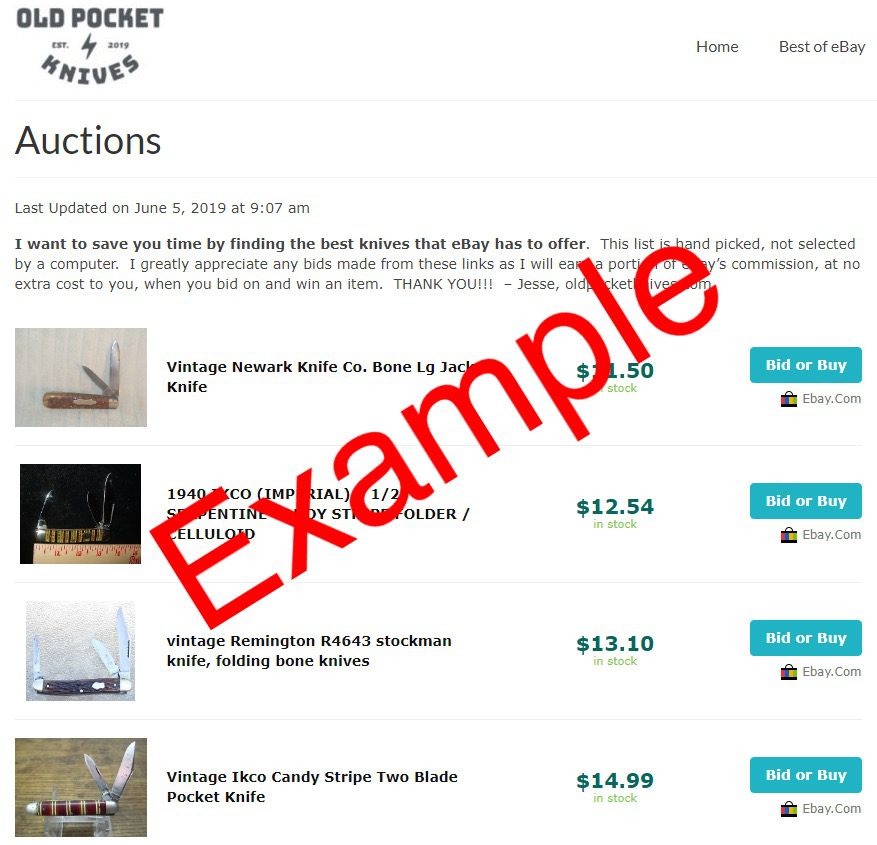Viewport: 877px width, 845px height.
Task: Open Remington stockman knife thumbnail
Action: click(81, 651)
